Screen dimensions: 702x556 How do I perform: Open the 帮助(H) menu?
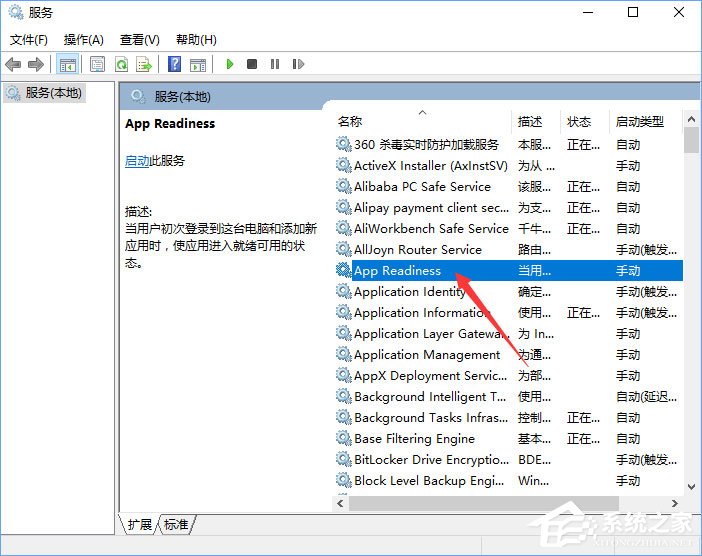pyautogui.click(x=196, y=40)
